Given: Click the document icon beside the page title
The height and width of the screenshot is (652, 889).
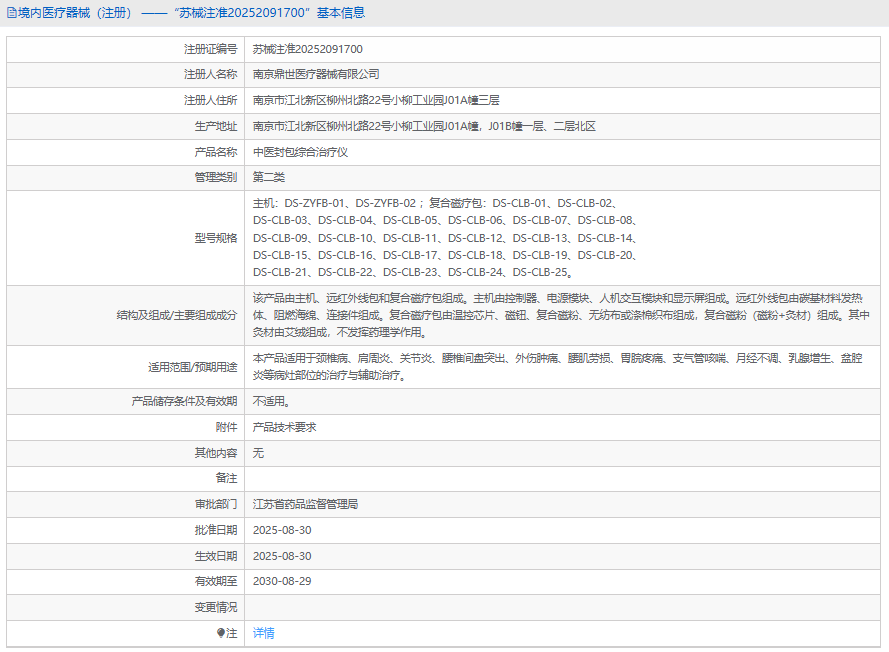Looking at the screenshot, I should click(11, 13).
